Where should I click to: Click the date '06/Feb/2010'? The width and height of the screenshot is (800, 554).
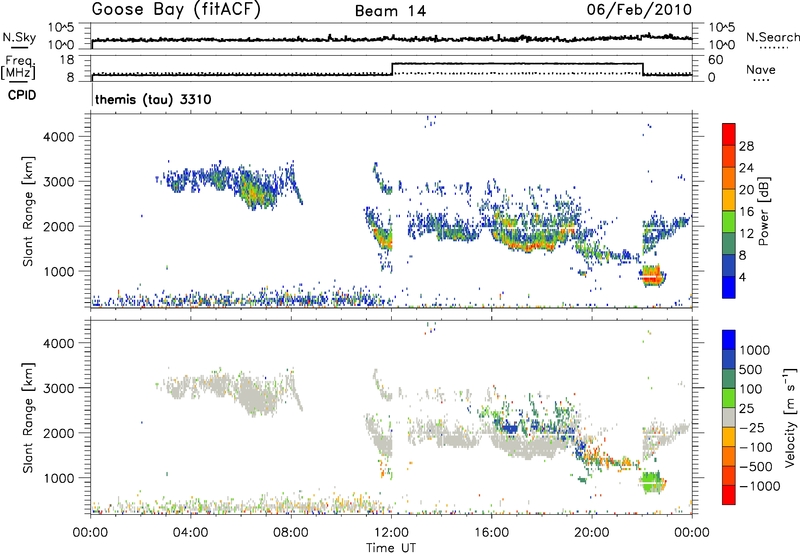pos(639,9)
